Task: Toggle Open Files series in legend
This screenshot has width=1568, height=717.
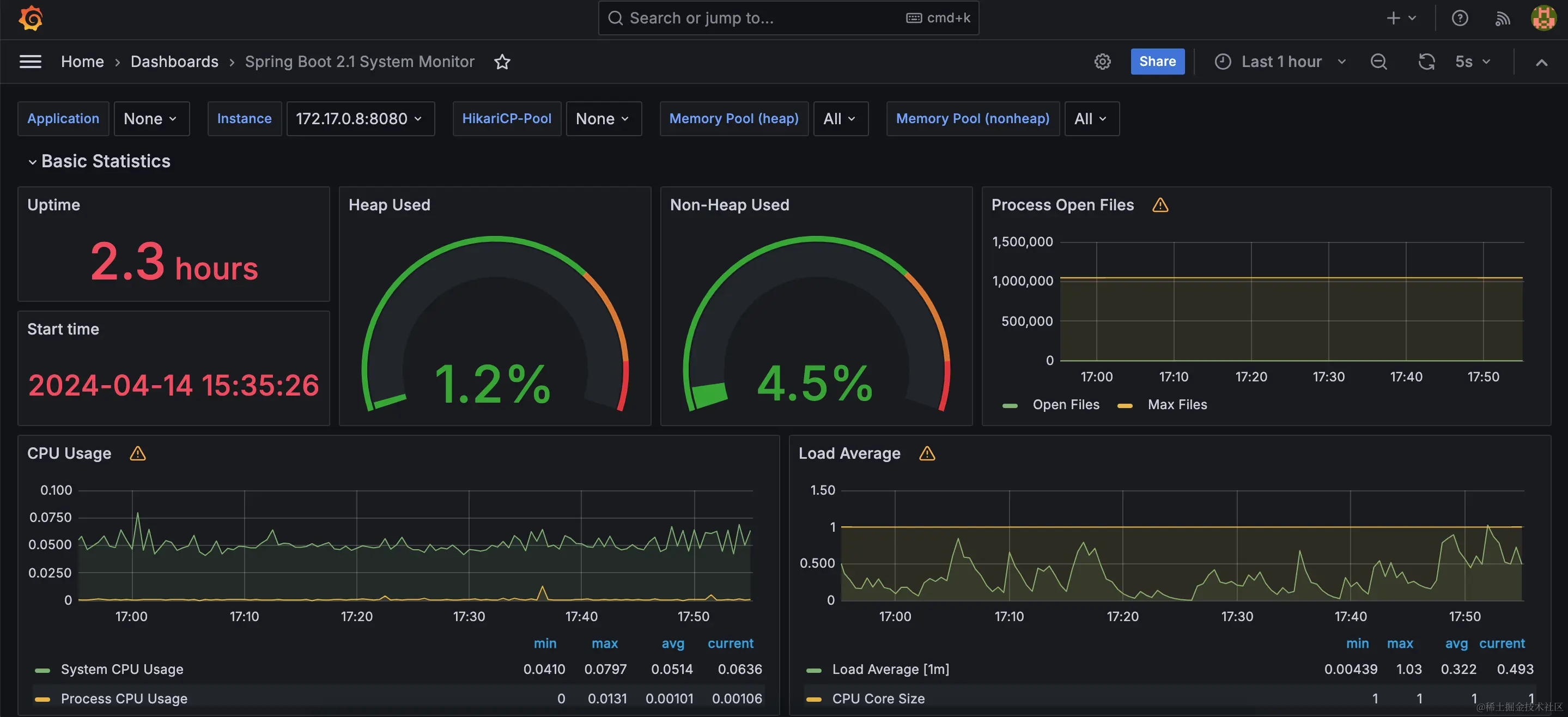Action: [1065, 405]
